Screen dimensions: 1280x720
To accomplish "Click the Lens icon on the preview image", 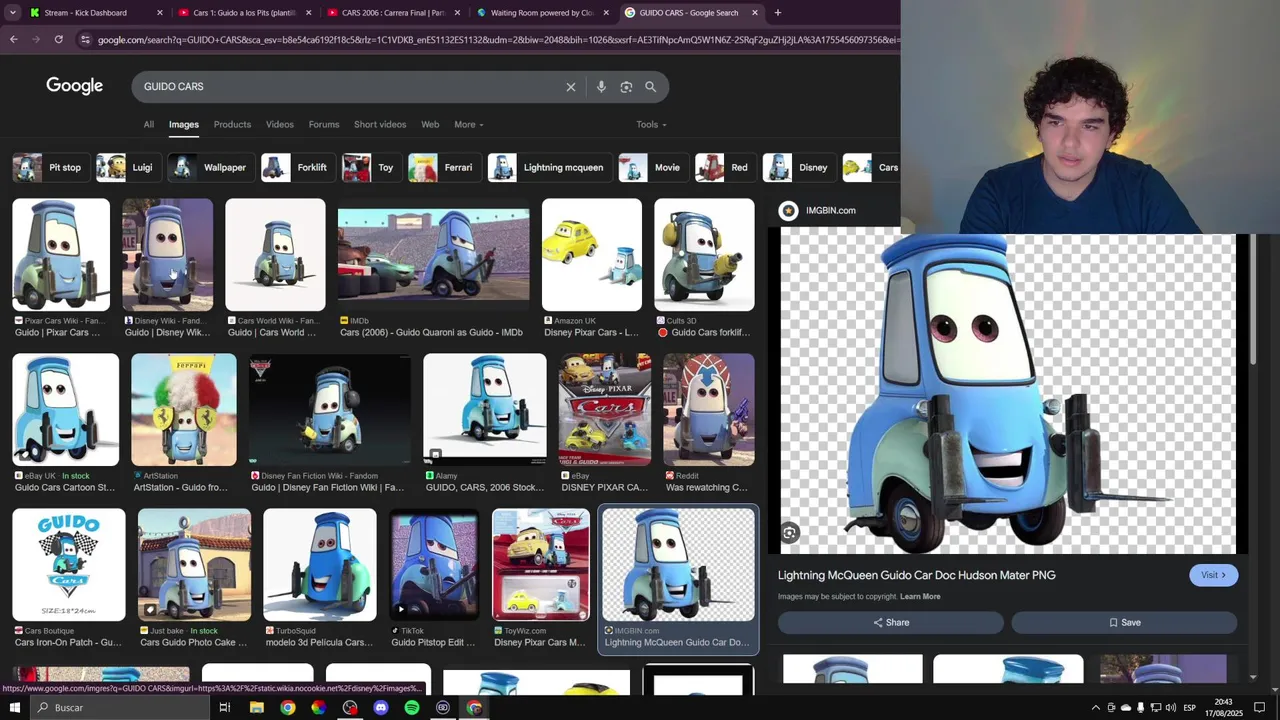I will click(790, 533).
